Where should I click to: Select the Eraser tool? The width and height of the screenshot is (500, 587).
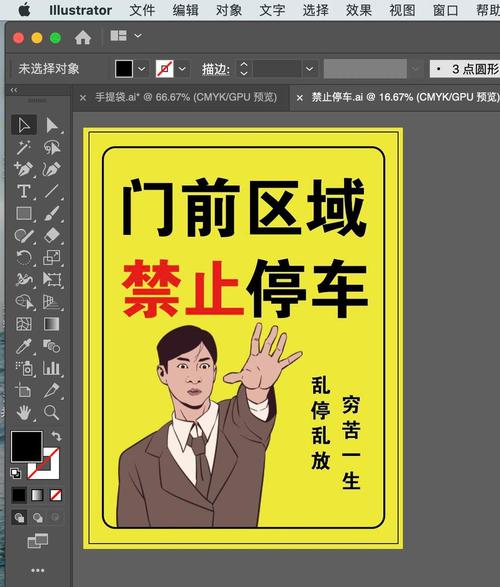(52, 235)
